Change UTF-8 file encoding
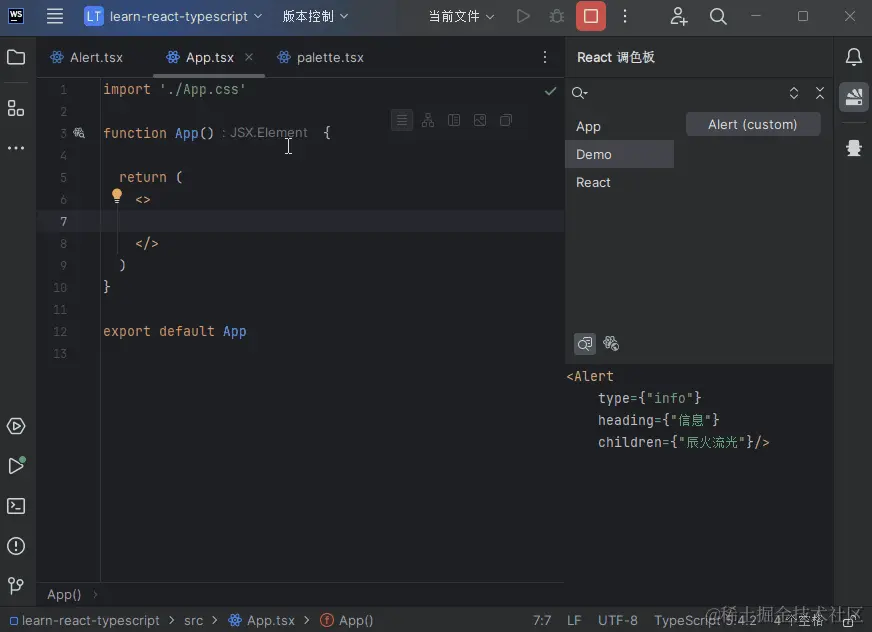The image size is (872, 632). [x=617, y=620]
